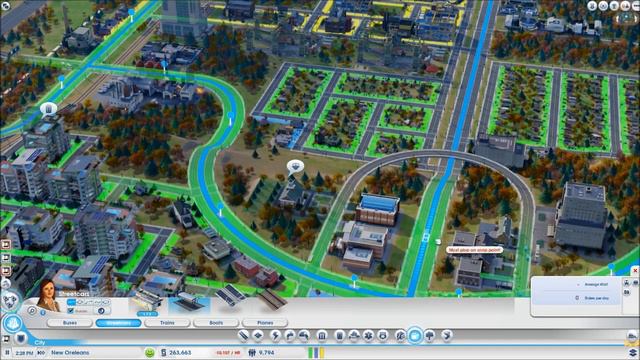Click the top left-edge square notification icon
The image size is (640, 360).
pyautogui.click(x=6, y=244)
